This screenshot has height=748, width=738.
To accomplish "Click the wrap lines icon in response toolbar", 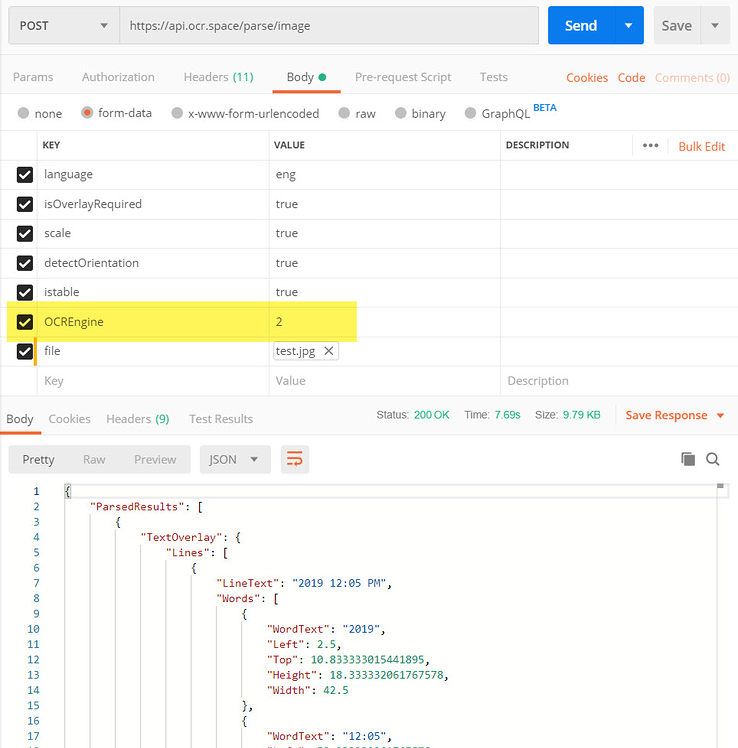I will click(295, 459).
